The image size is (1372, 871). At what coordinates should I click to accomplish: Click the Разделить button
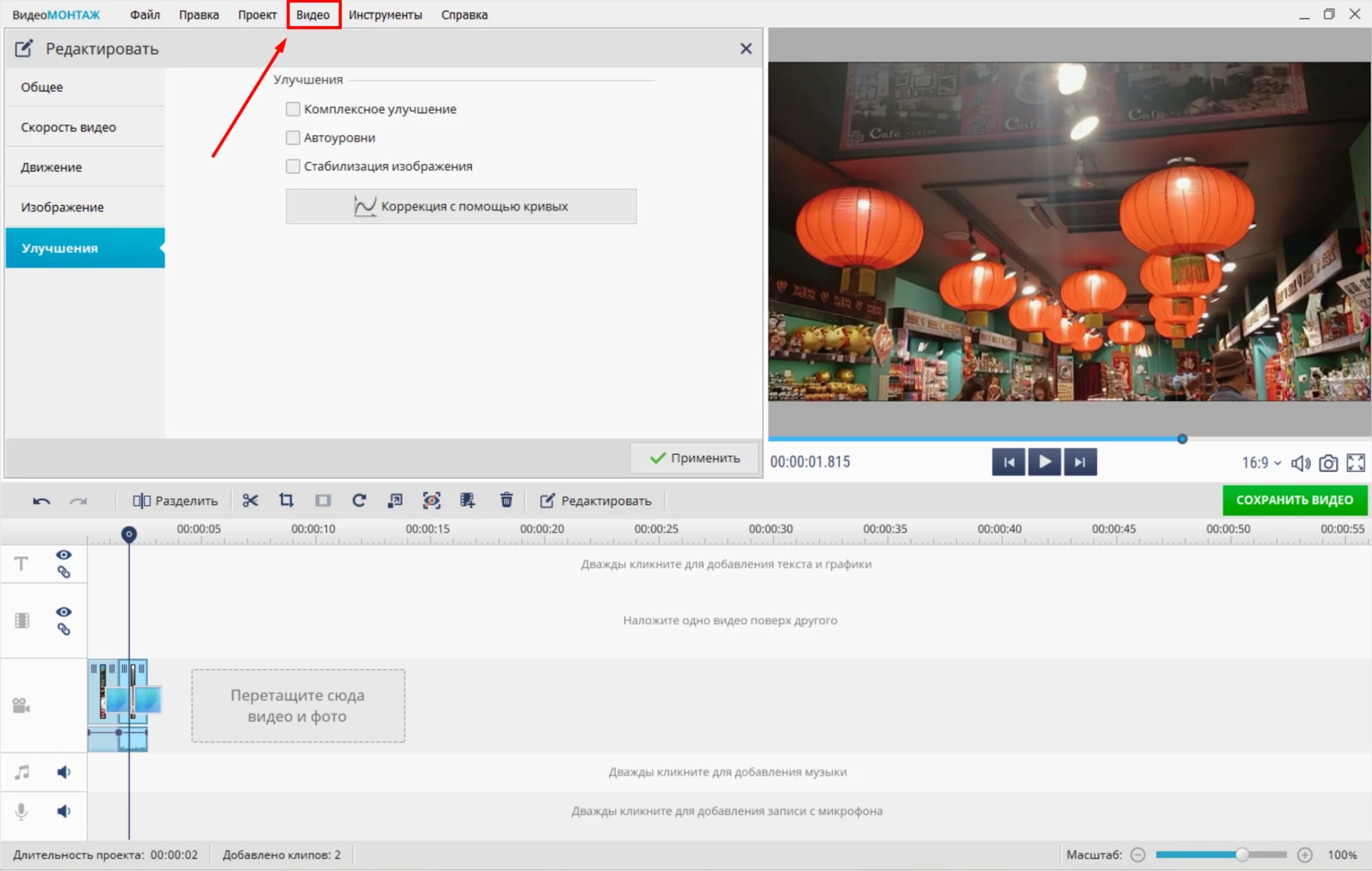[x=175, y=500]
